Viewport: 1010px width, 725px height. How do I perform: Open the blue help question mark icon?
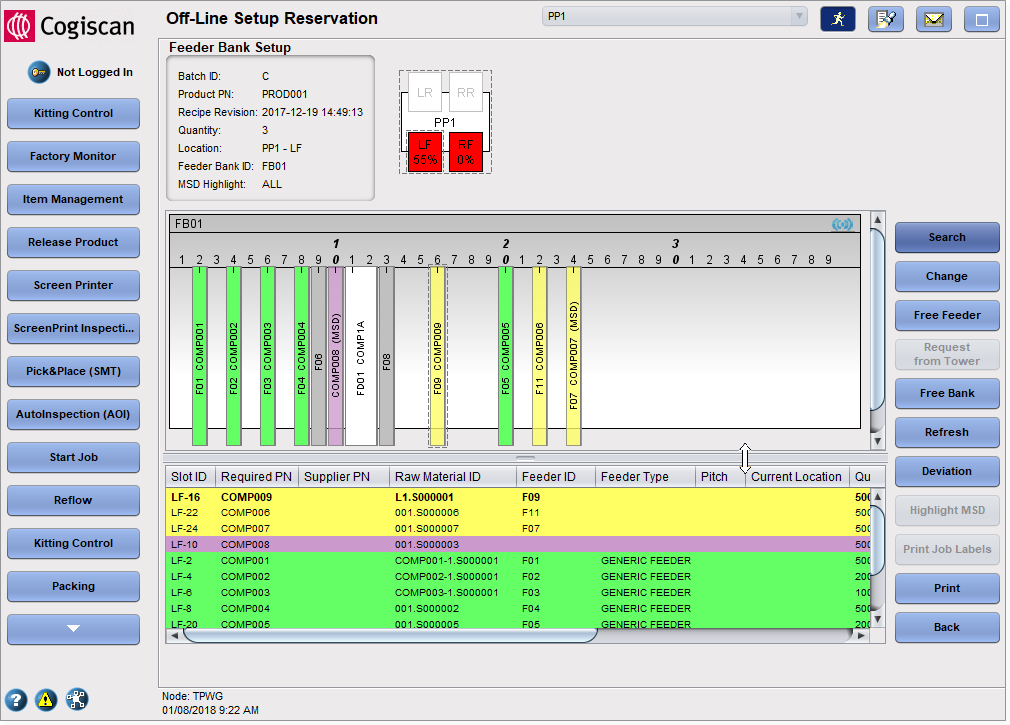click(16, 699)
